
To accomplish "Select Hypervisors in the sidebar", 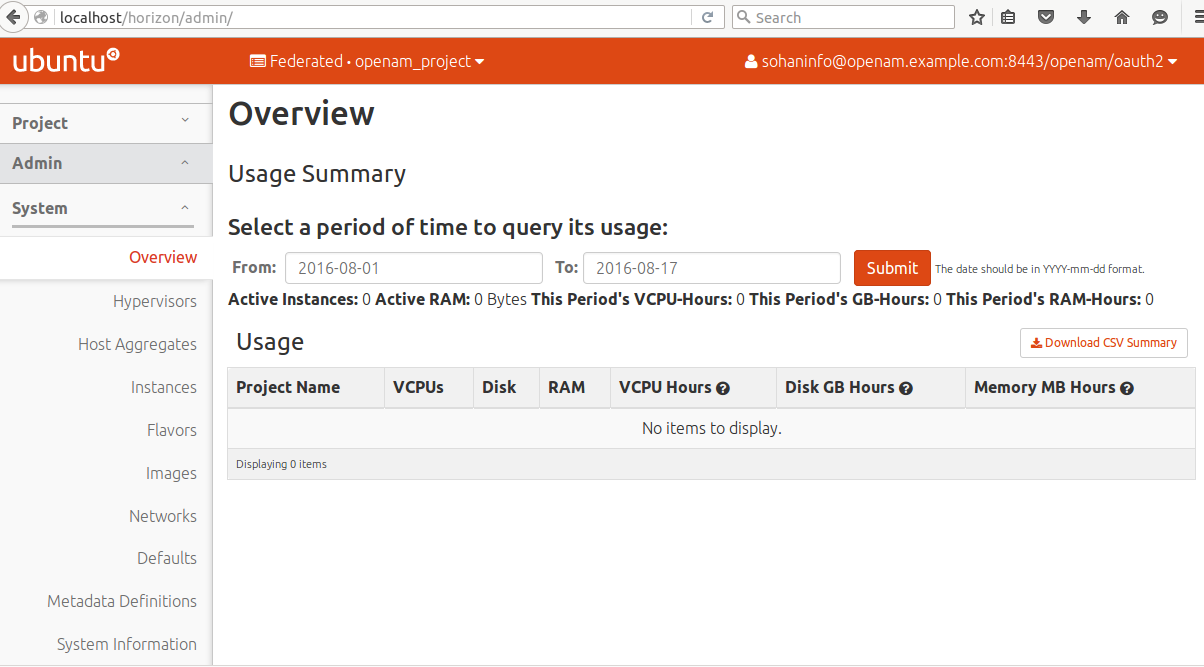I will pyautogui.click(x=154, y=301).
